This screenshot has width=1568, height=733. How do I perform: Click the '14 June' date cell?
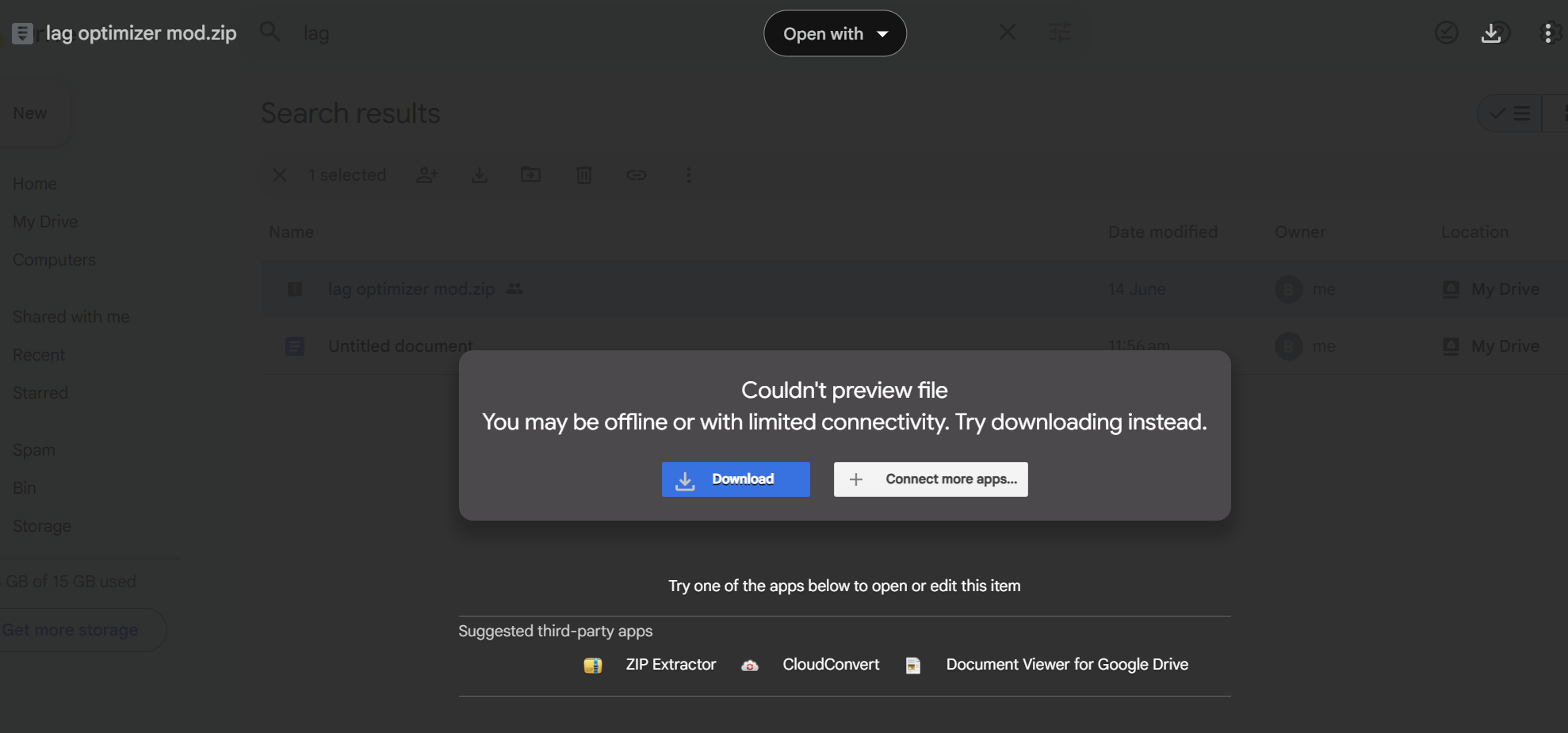pos(1137,289)
